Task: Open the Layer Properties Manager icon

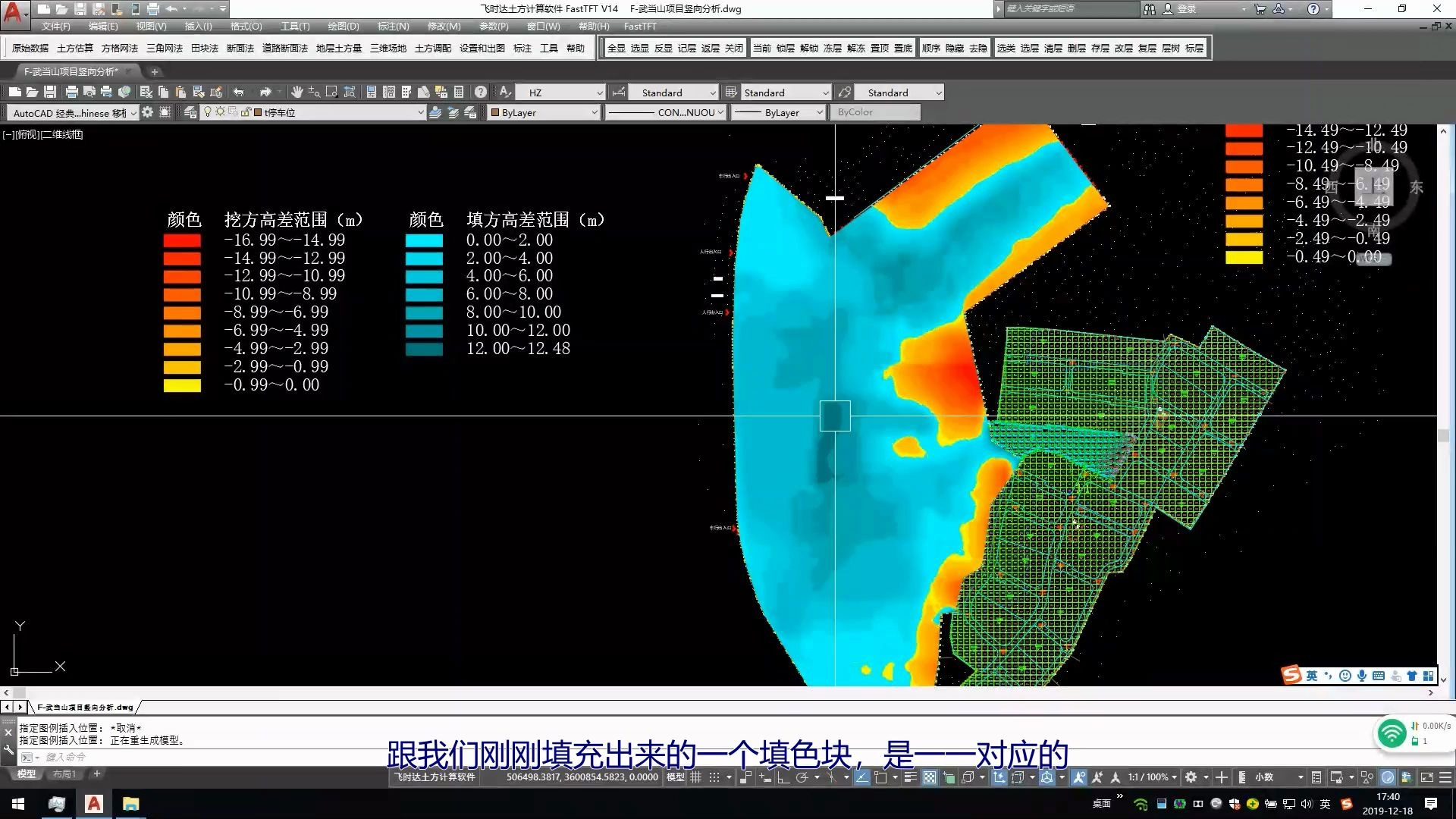Action: click(190, 112)
